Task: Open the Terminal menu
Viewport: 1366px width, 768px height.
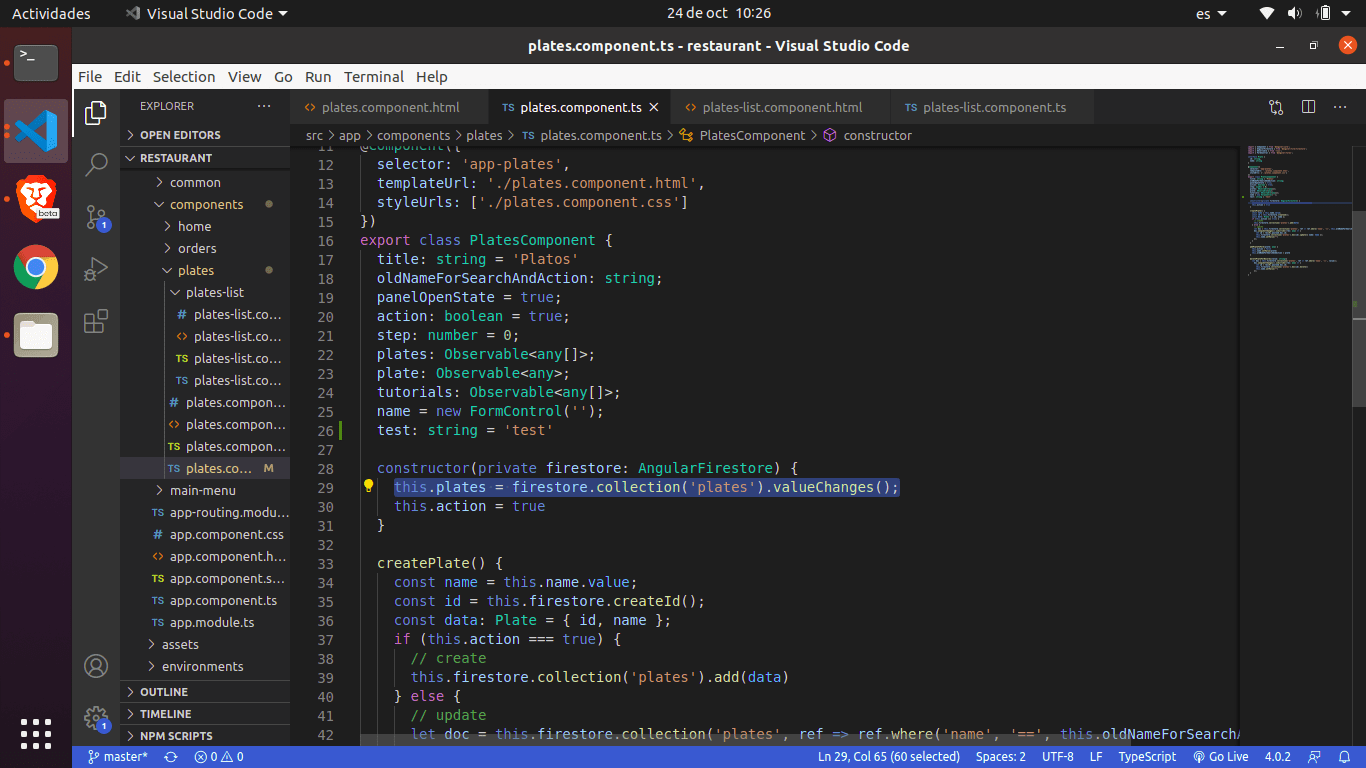Action: point(373,77)
